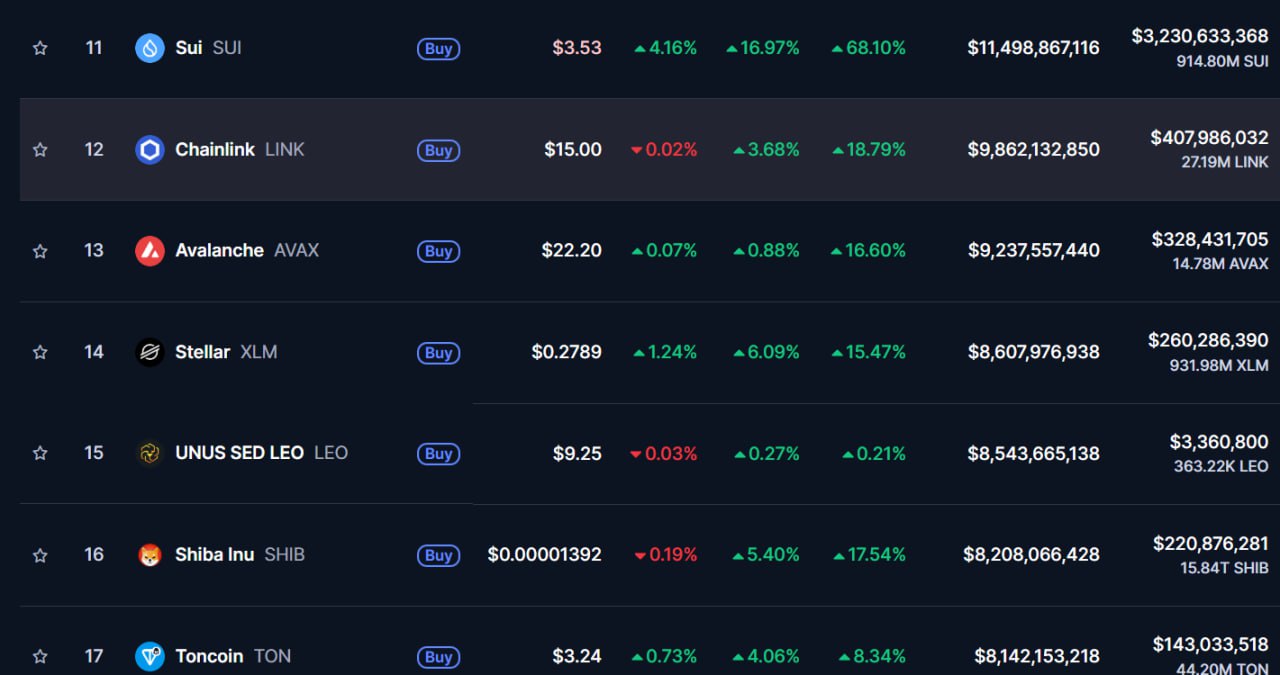Click the Toncoin logo icon
This screenshot has width=1280, height=675.
150,656
